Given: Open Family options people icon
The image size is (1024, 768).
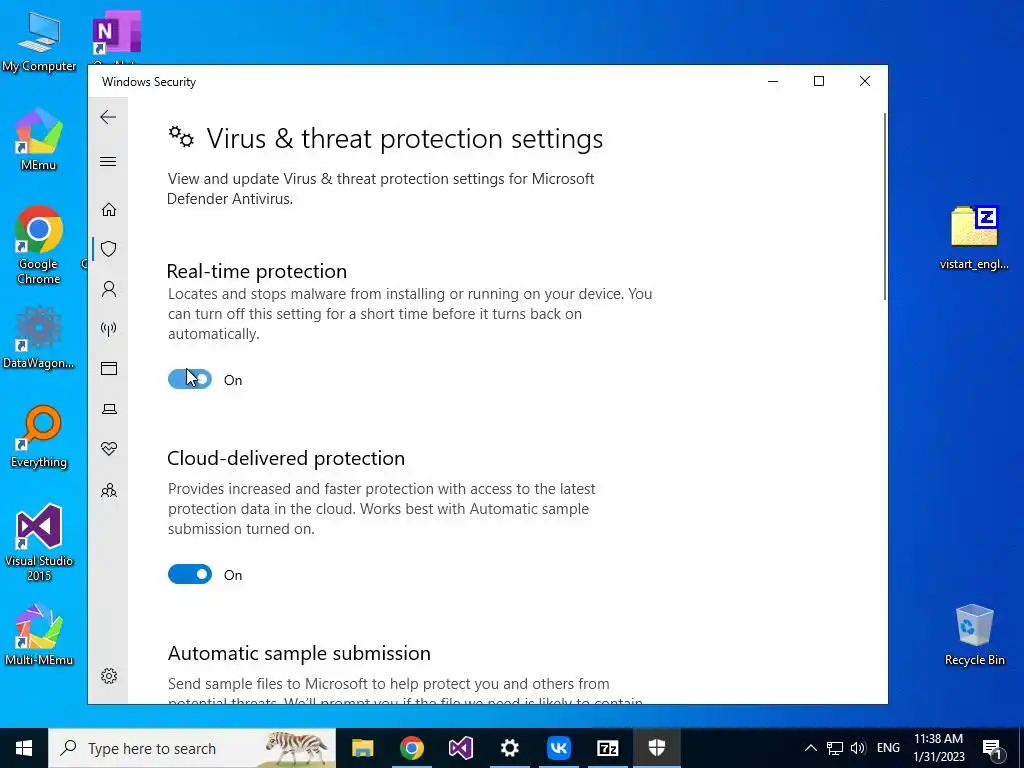Looking at the screenshot, I should 109,490.
